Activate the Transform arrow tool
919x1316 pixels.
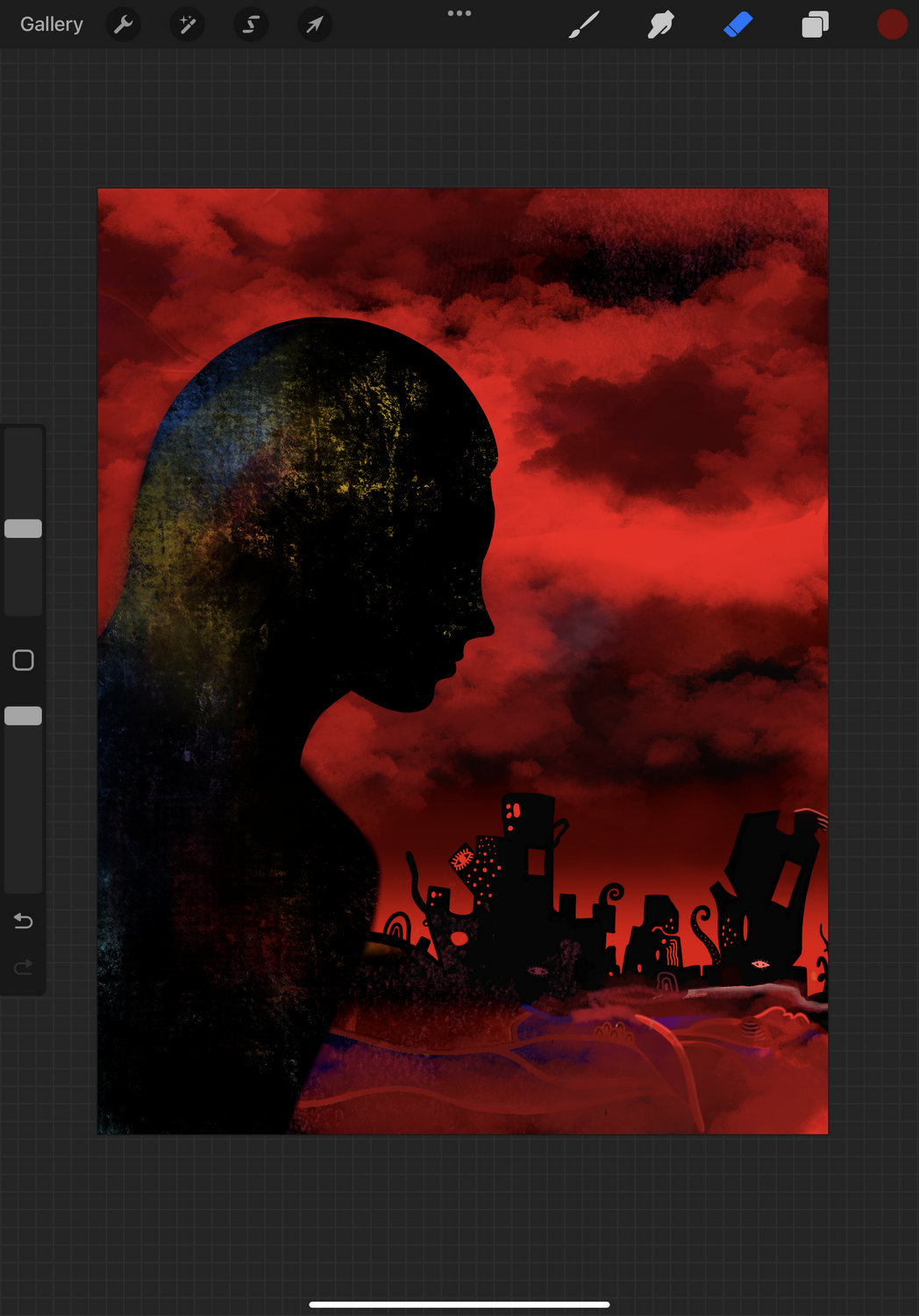click(315, 25)
